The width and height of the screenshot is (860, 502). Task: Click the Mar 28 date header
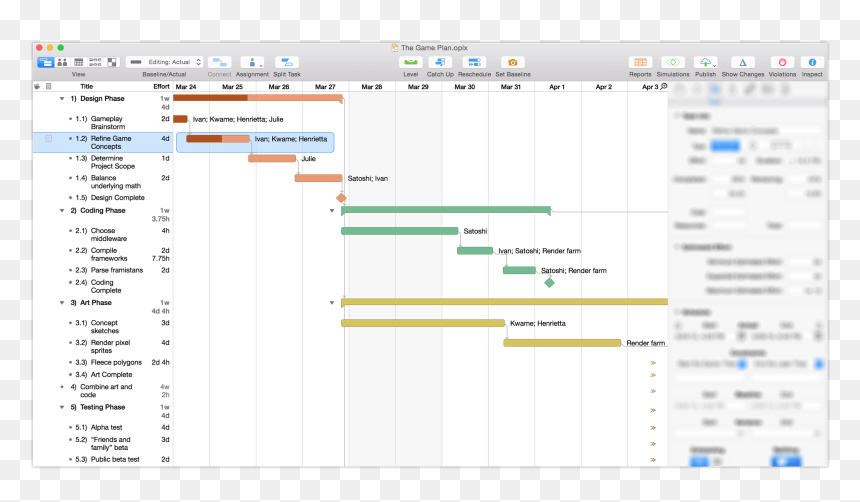click(x=371, y=87)
